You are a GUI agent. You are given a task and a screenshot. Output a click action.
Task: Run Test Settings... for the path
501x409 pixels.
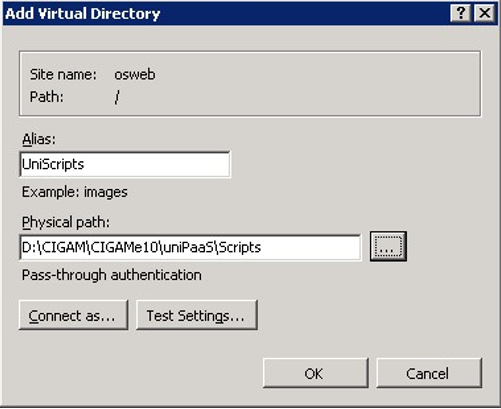(197, 315)
